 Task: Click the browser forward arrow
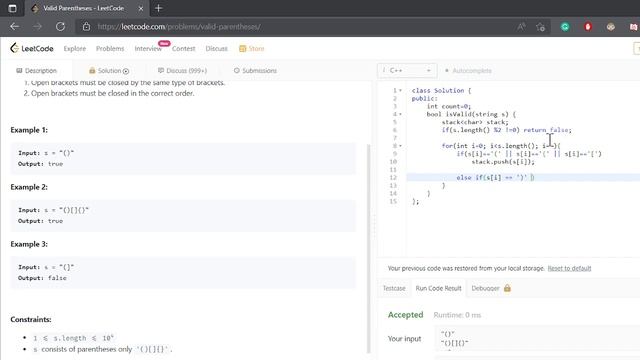click(x=38, y=27)
